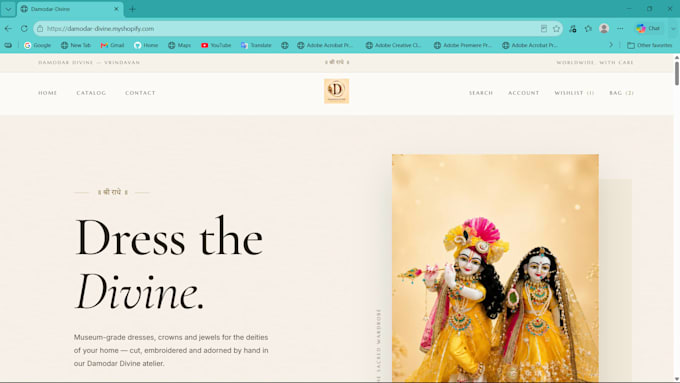The image size is (680, 383).
Task: Go back to the previous page
Action: click(8, 29)
